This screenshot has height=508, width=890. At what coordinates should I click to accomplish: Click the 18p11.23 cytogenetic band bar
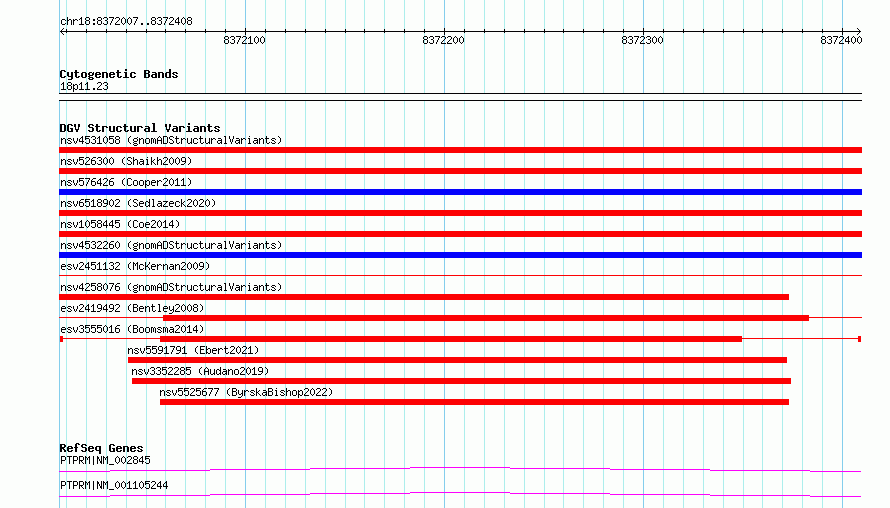click(460, 97)
